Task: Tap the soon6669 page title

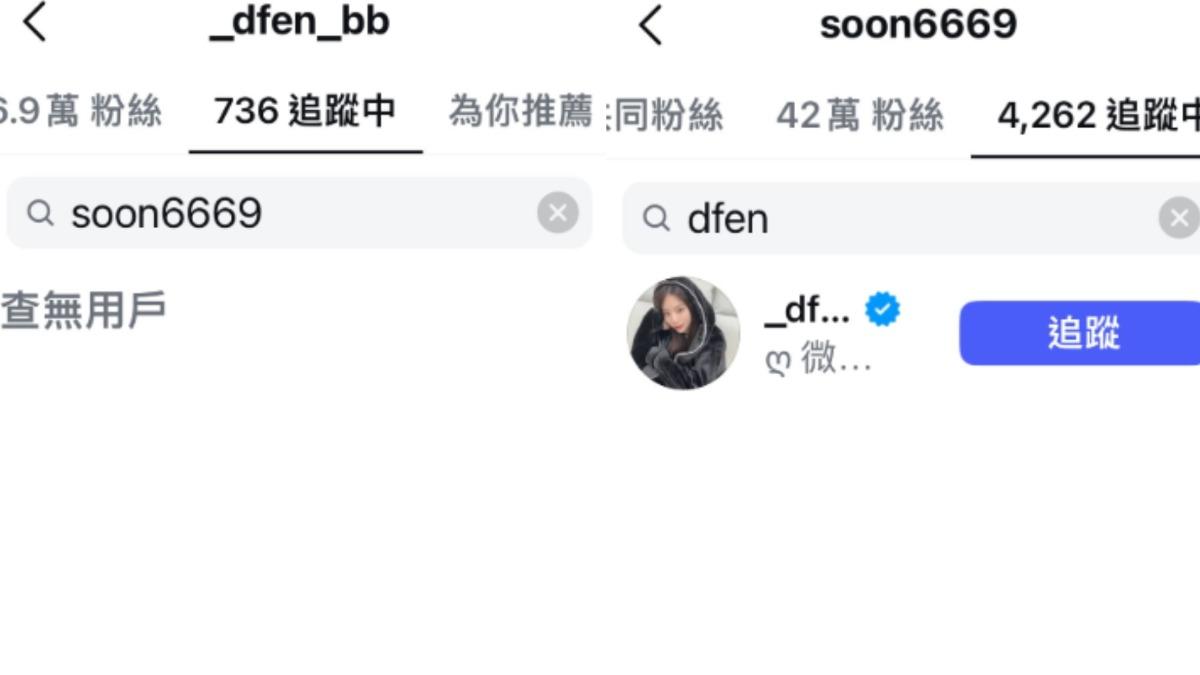Action: tap(918, 25)
